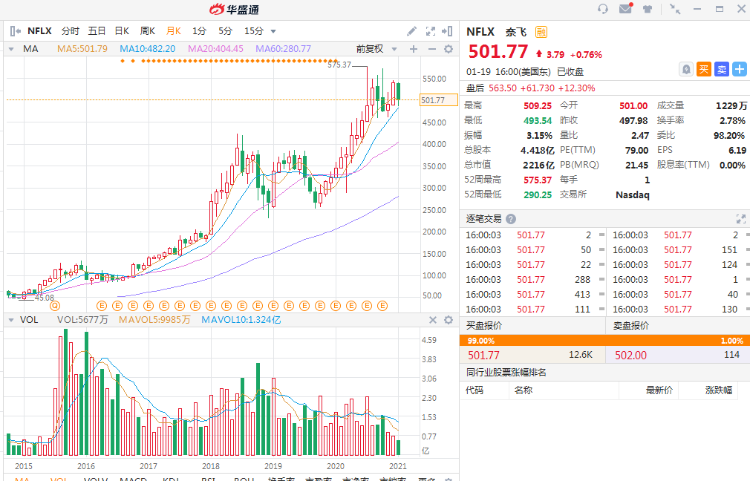This screenshot has height=481, width=750.
Task: Click the 最新价 column header
Action: (659, 390)
